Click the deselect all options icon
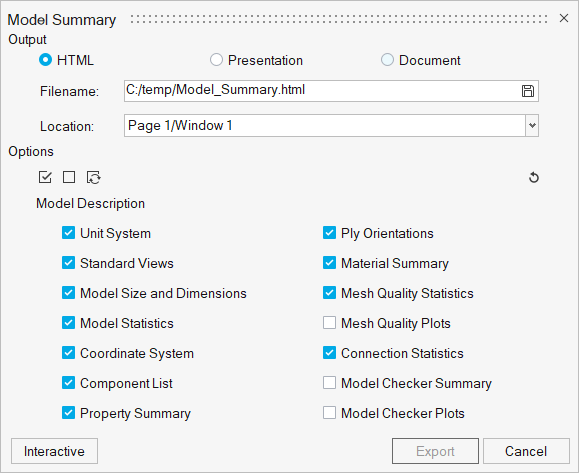The height and width of the screenshot is (473, 579). coord(69,177)
